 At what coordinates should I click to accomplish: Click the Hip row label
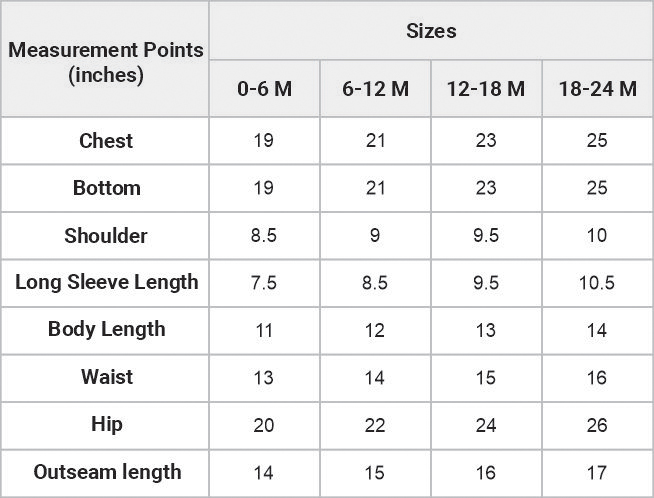click(105, 426)
